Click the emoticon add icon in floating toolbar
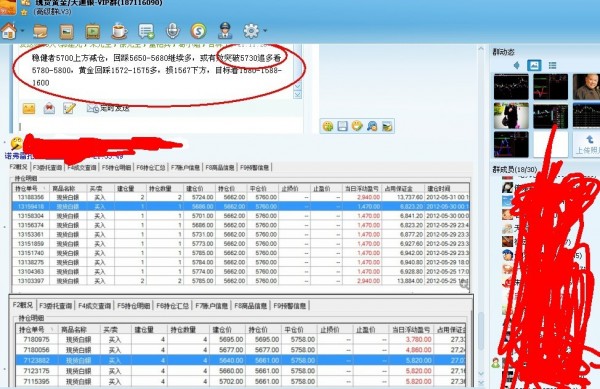This screenshot has height=389, width=600. 328,126
